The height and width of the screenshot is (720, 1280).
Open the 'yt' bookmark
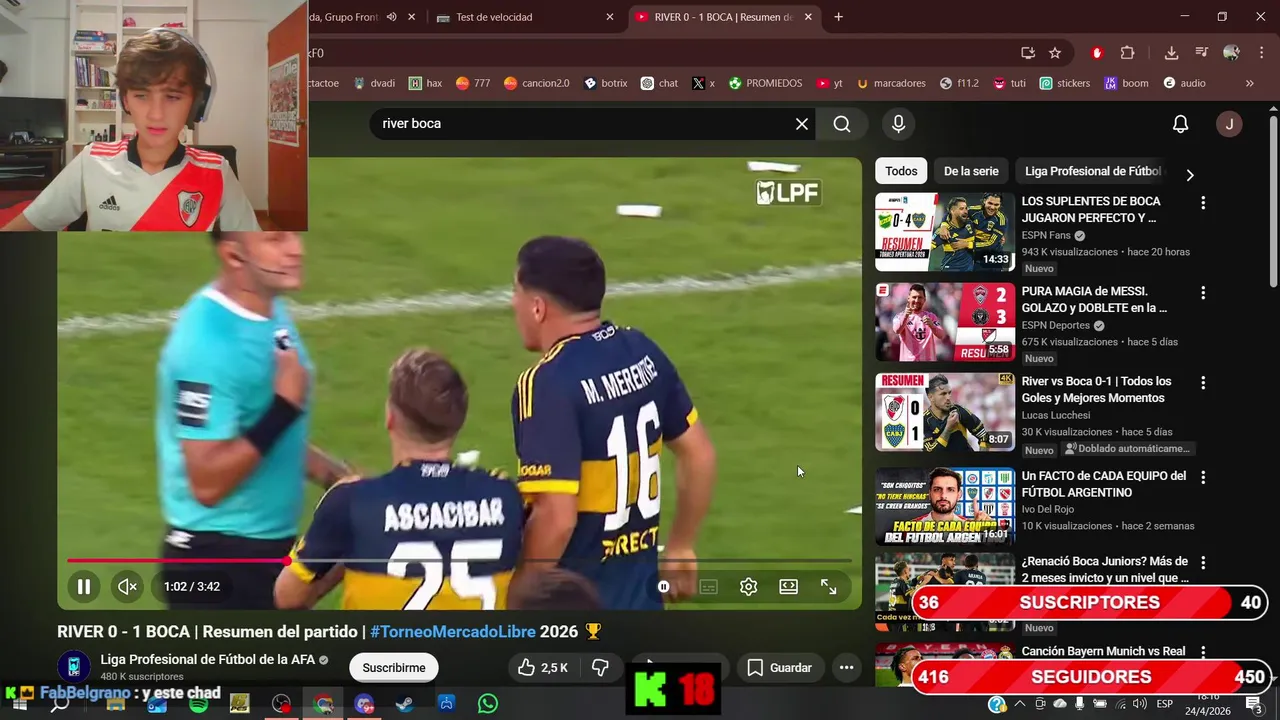pos(829,83)
